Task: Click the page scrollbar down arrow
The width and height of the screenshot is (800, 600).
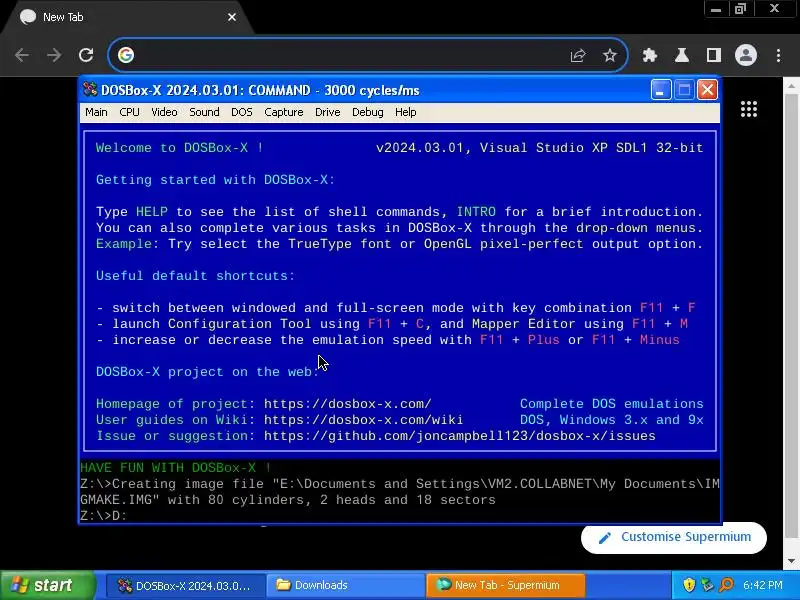Action: point(791,561)
